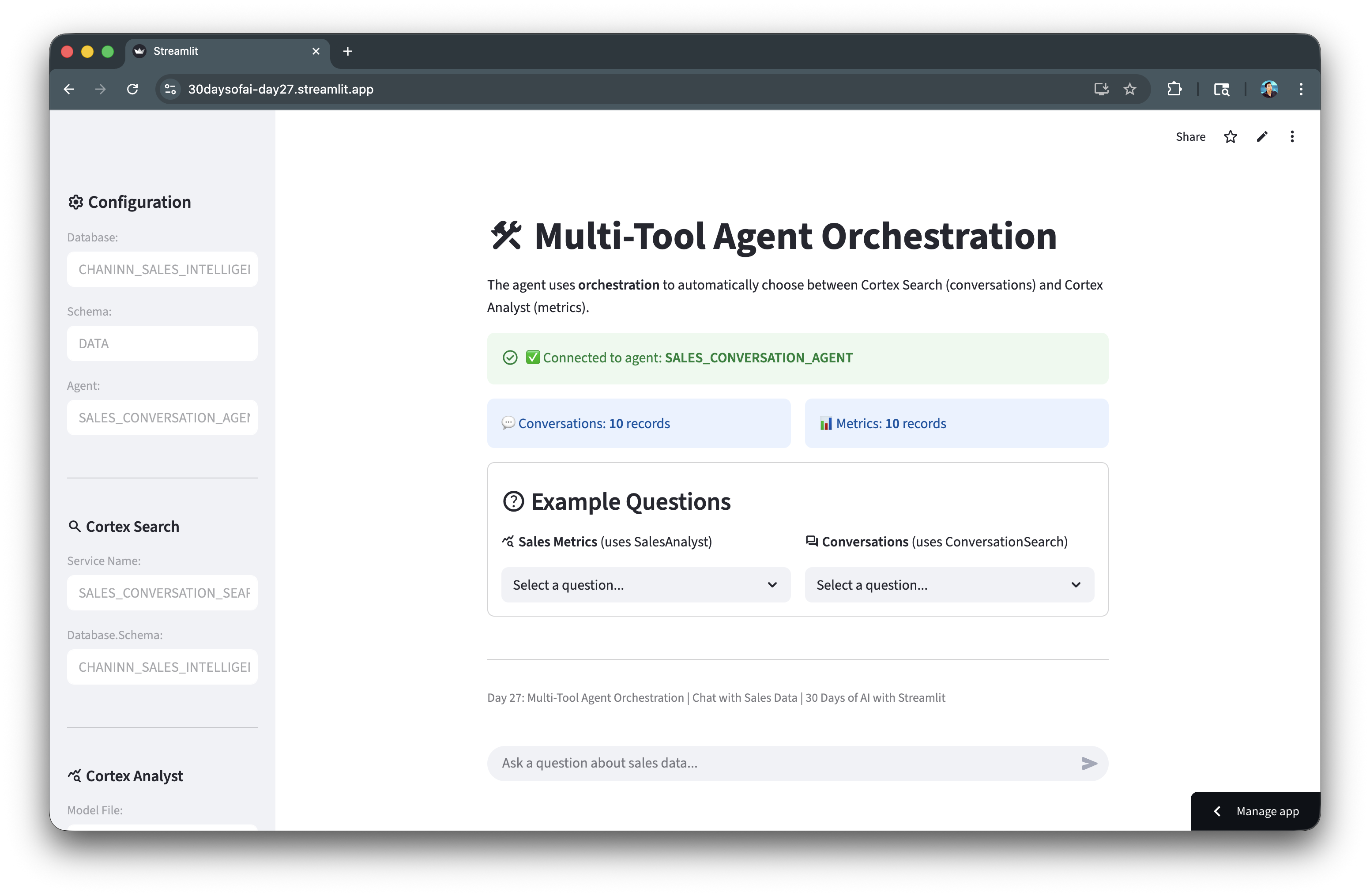Click the Database input field in sidebar

click(162, 269)
